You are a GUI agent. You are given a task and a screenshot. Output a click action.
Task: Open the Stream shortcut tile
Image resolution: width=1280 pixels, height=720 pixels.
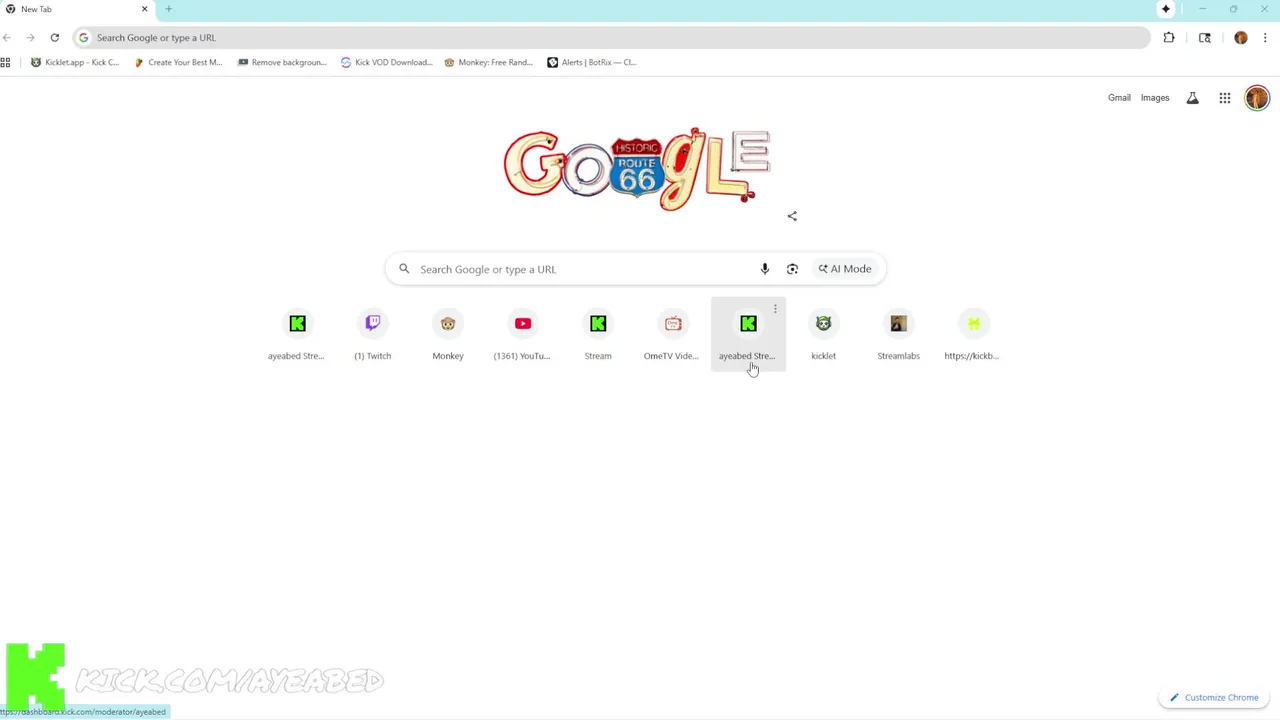(598, 334)
